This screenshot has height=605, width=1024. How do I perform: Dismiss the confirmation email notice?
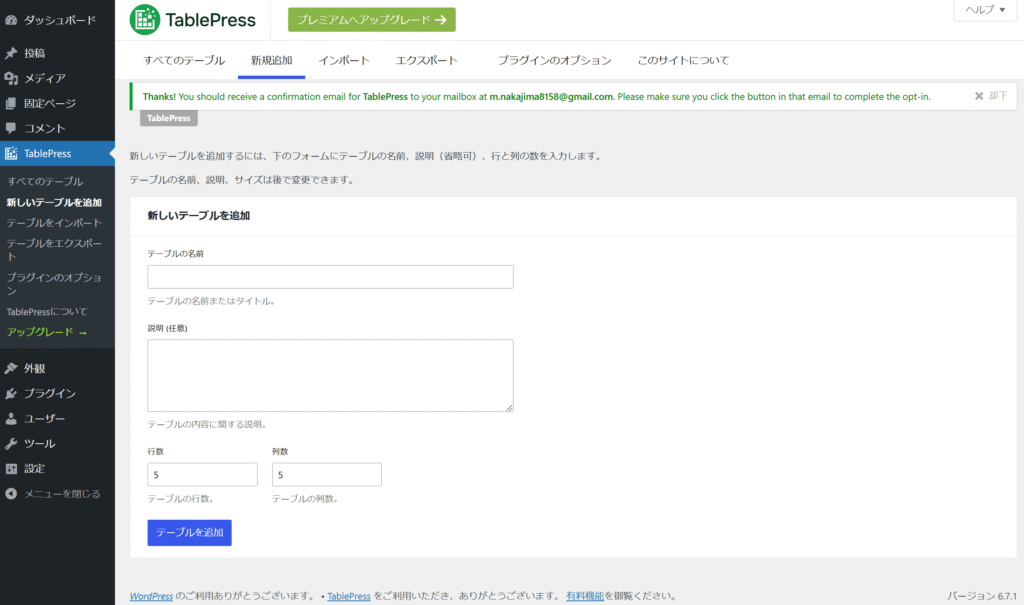coord(991,96)
